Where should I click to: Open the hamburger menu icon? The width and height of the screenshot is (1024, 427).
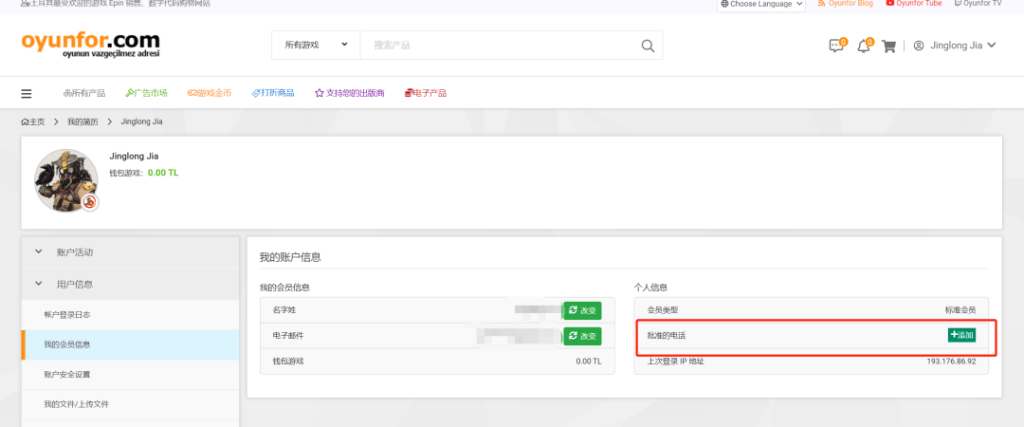pyautogui.click(x=26, y=93)
